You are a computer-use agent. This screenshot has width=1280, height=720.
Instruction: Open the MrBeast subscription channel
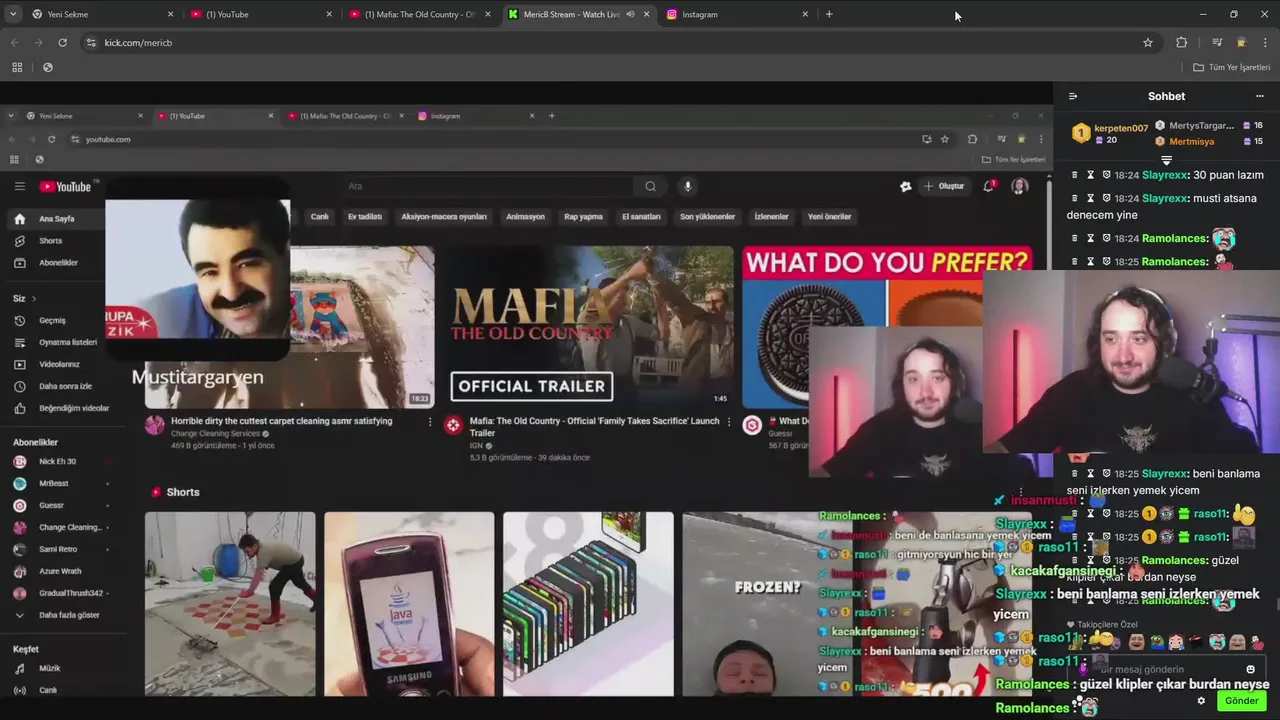tap(54, 483)
